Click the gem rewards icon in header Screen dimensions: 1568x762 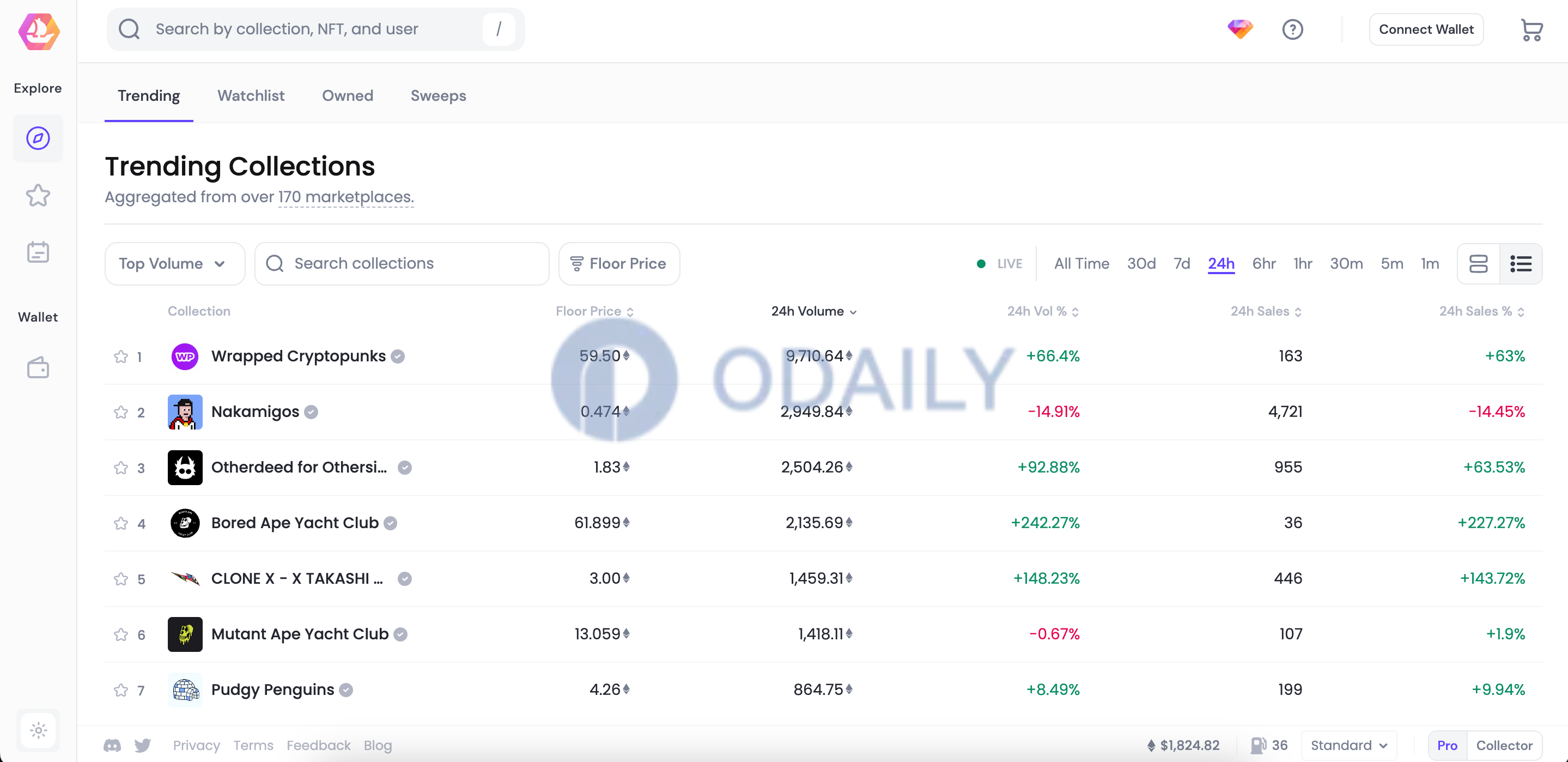[x=1240, y=29]
